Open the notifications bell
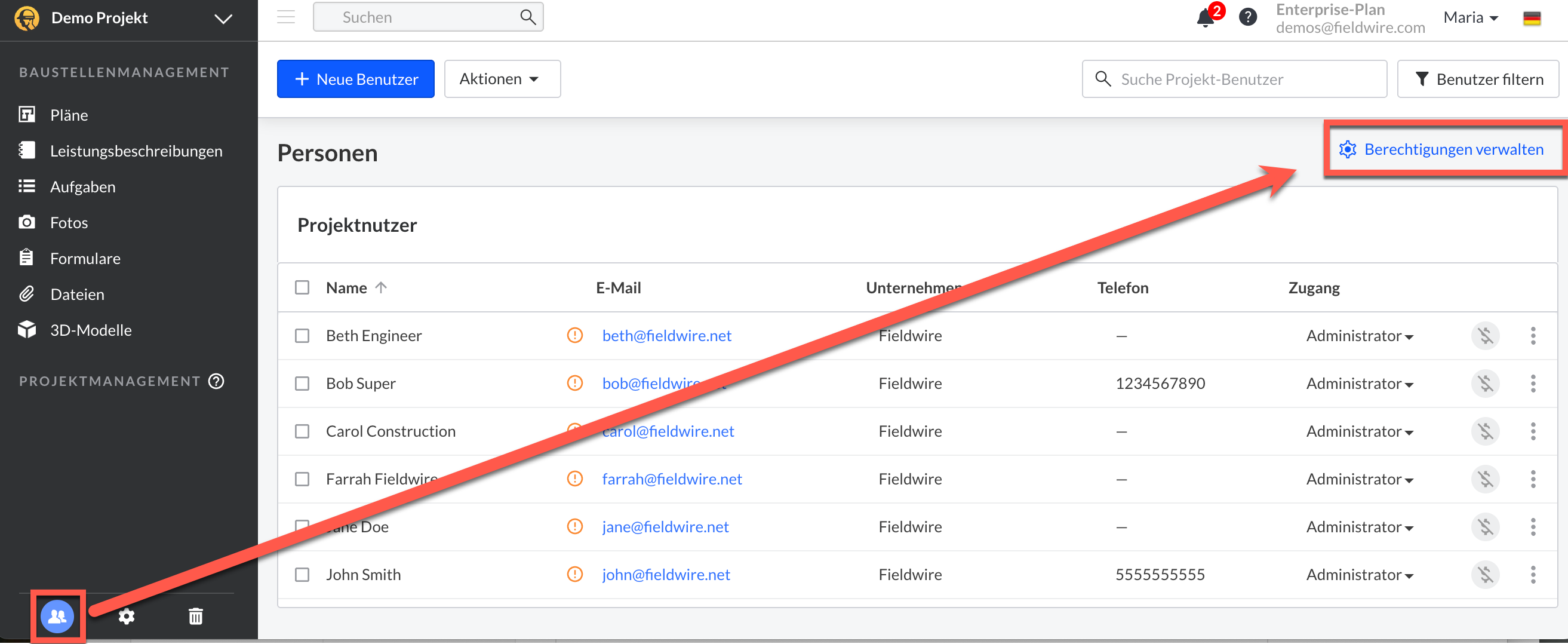 [x=1204, y=18]
